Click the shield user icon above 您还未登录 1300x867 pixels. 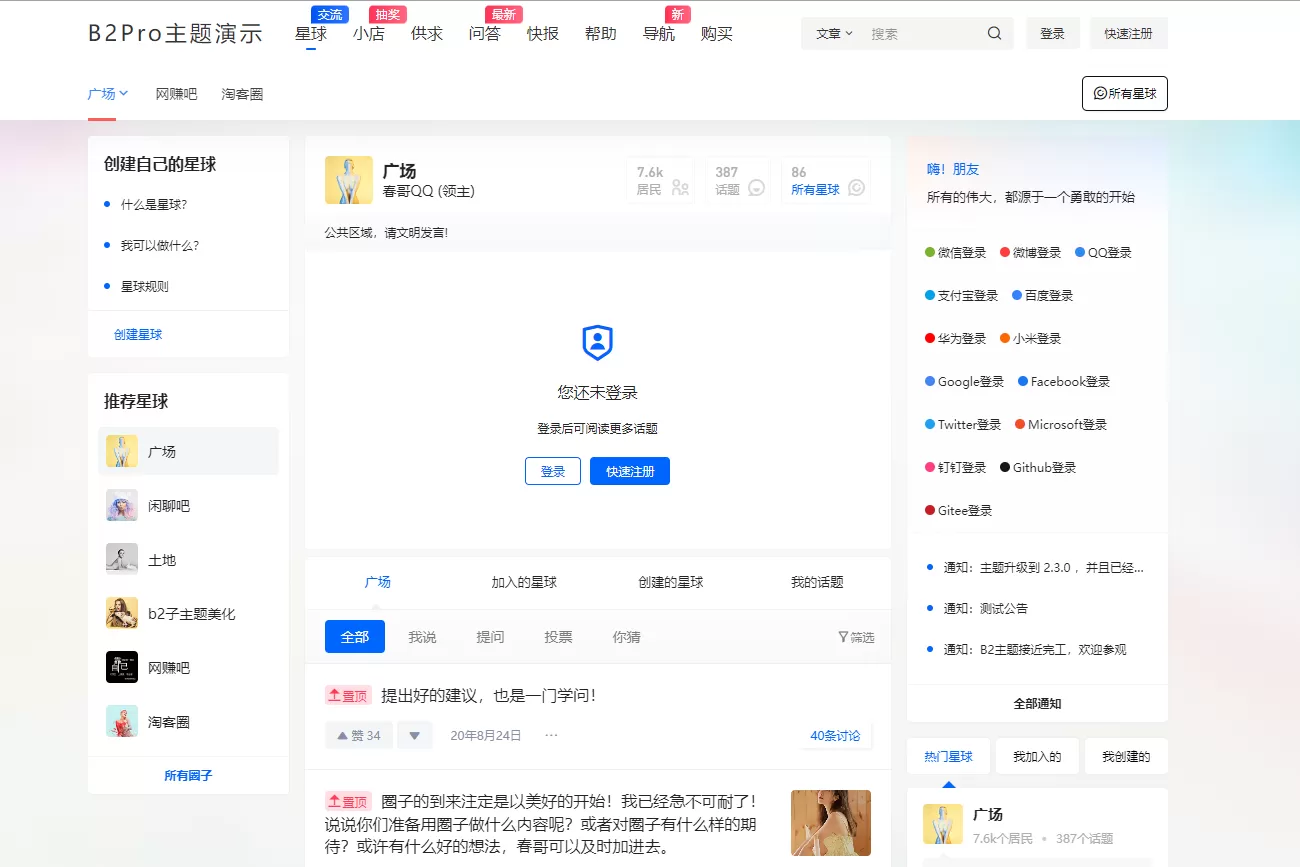click(597, 343)
